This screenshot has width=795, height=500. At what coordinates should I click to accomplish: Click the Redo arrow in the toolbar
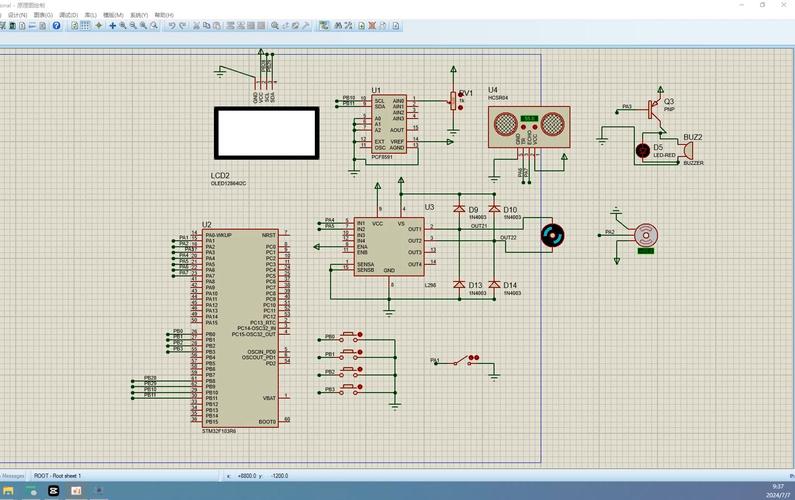pos(183,25)
